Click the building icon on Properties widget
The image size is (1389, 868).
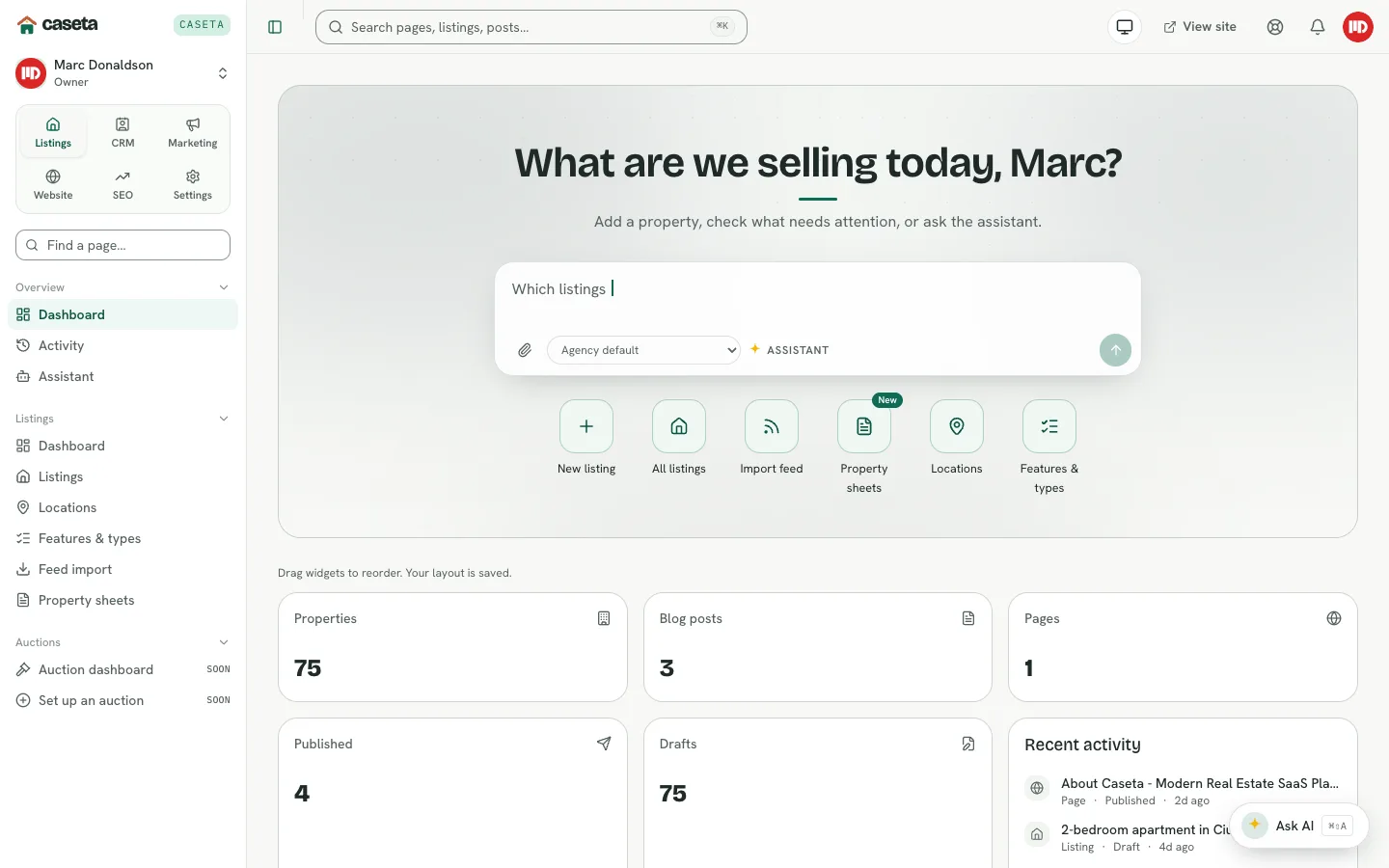[604, 618]
